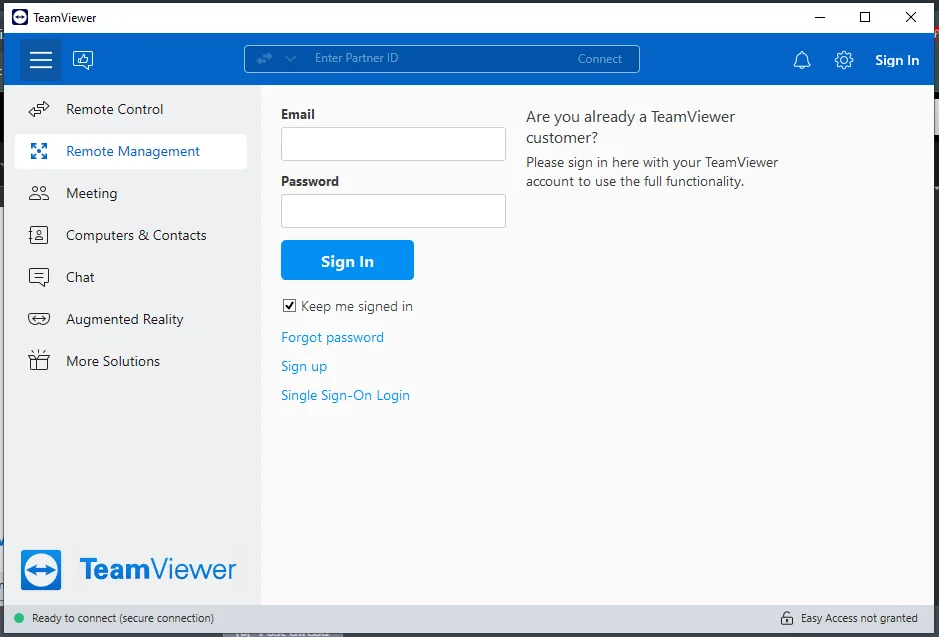The height and width of the screenshot is (637, 939).
Task: Click the Meeting people icon
Action: click(x=39, y=193)
